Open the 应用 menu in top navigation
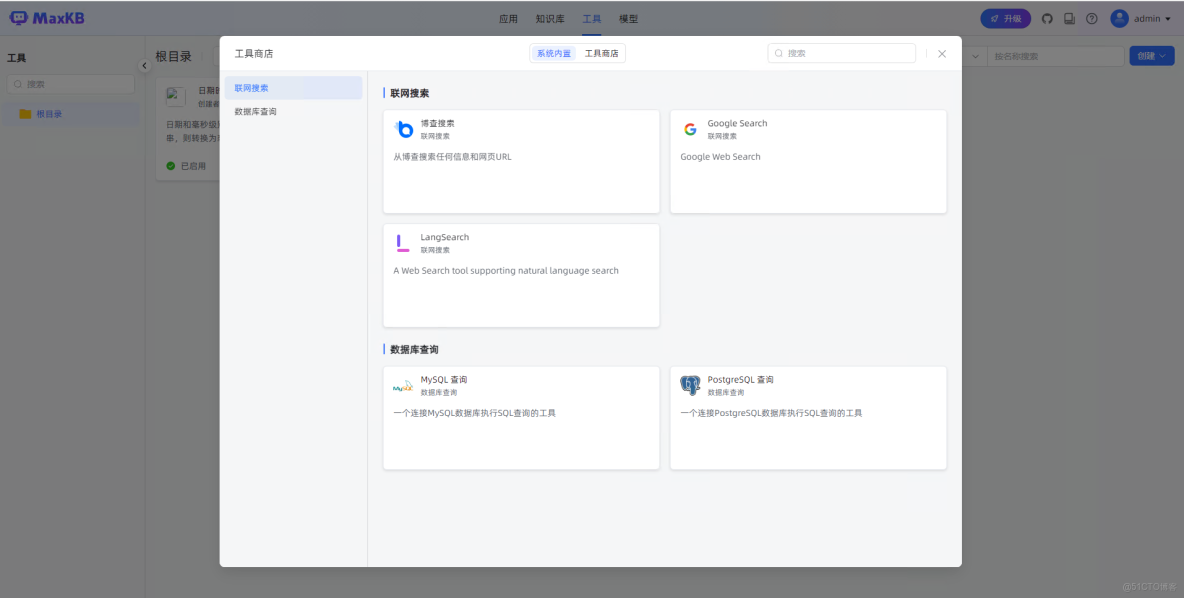The image size is (1184, 598). (x=508, y=18)
